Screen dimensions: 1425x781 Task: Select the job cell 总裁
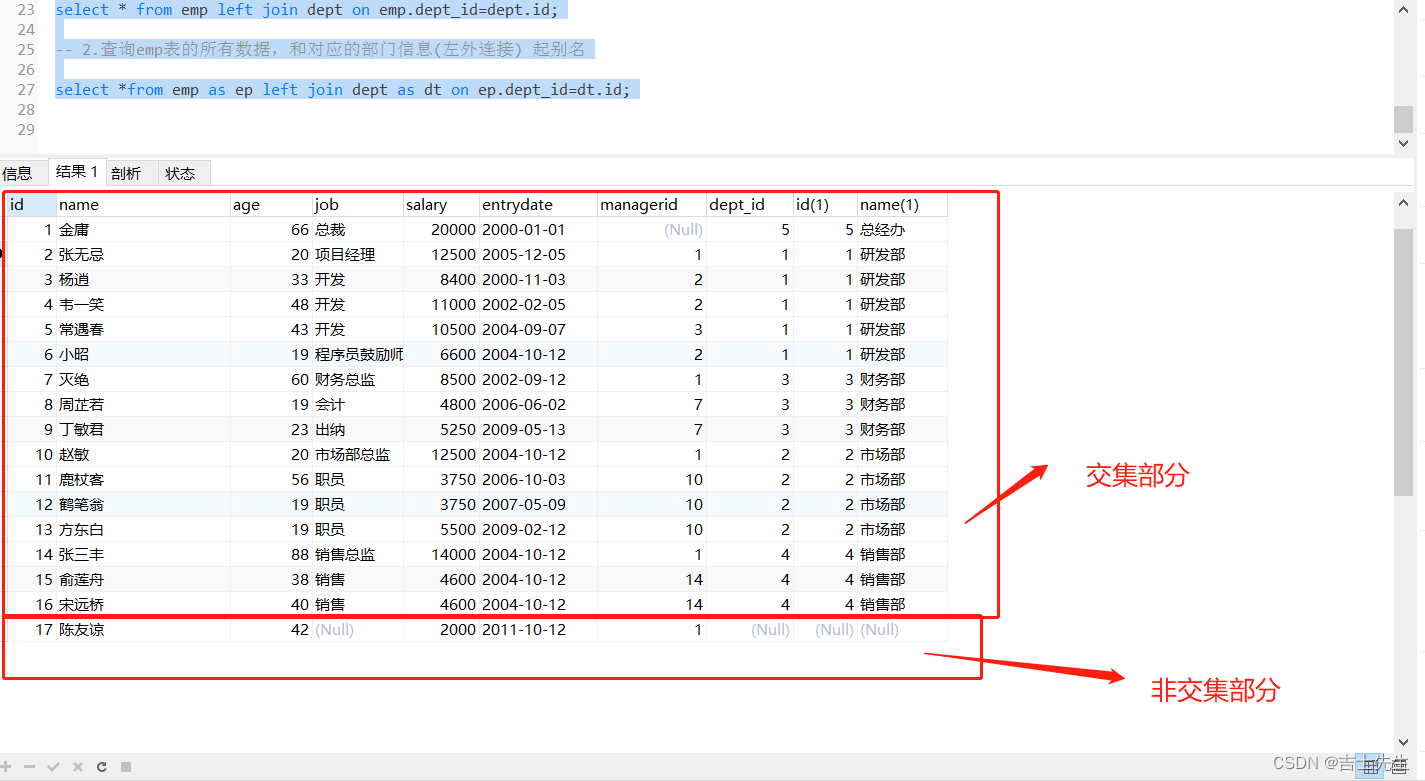point(358,229)
